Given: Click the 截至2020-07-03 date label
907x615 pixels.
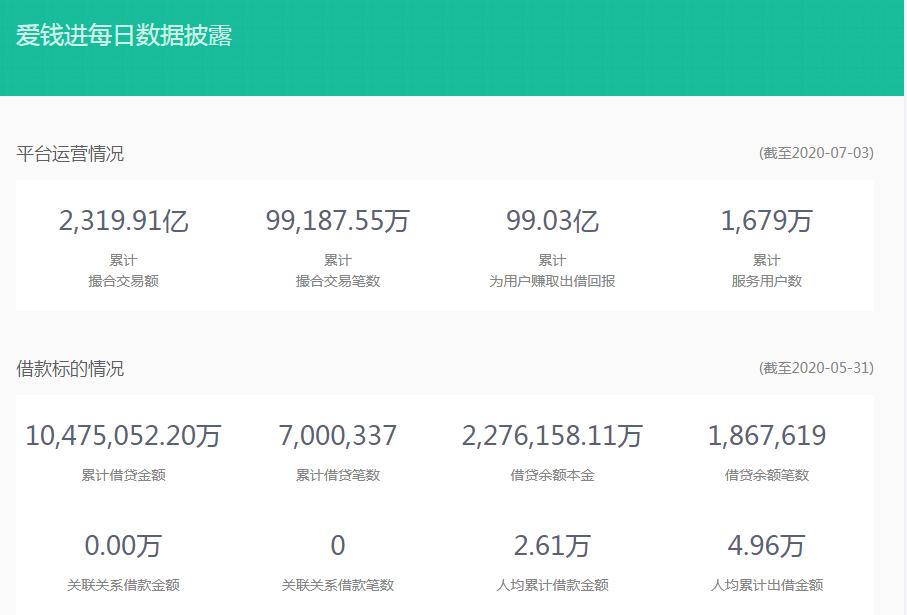Looking at the screenshot, I should tap(817, 153).
